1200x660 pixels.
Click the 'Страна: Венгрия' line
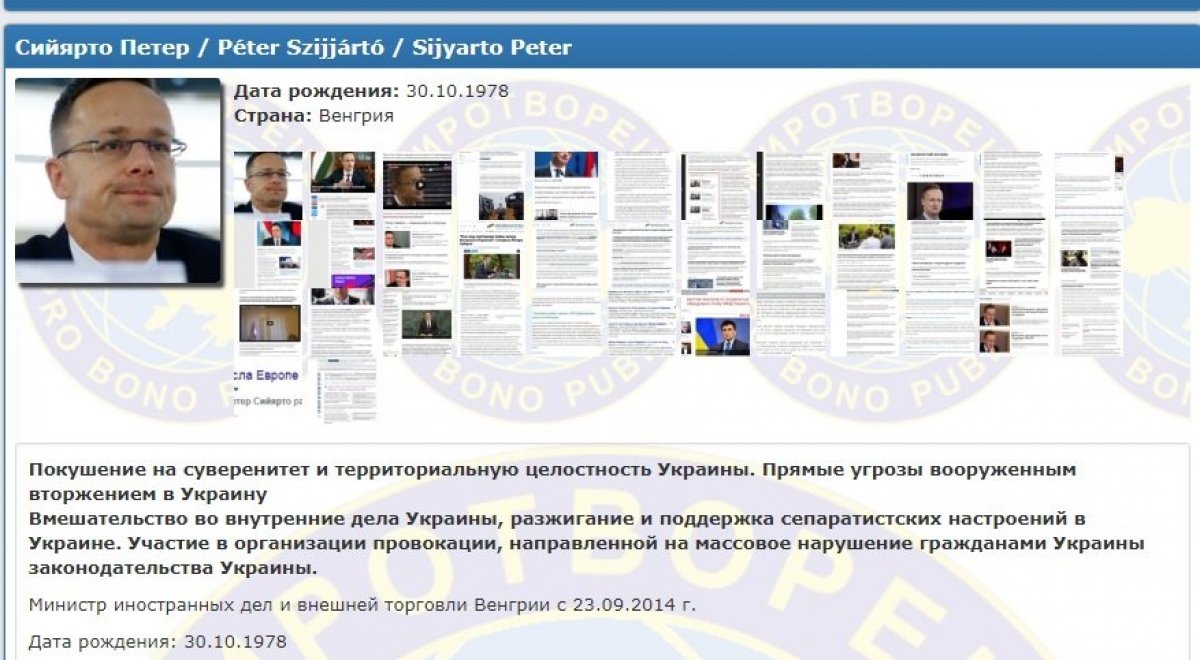[314, 115]
